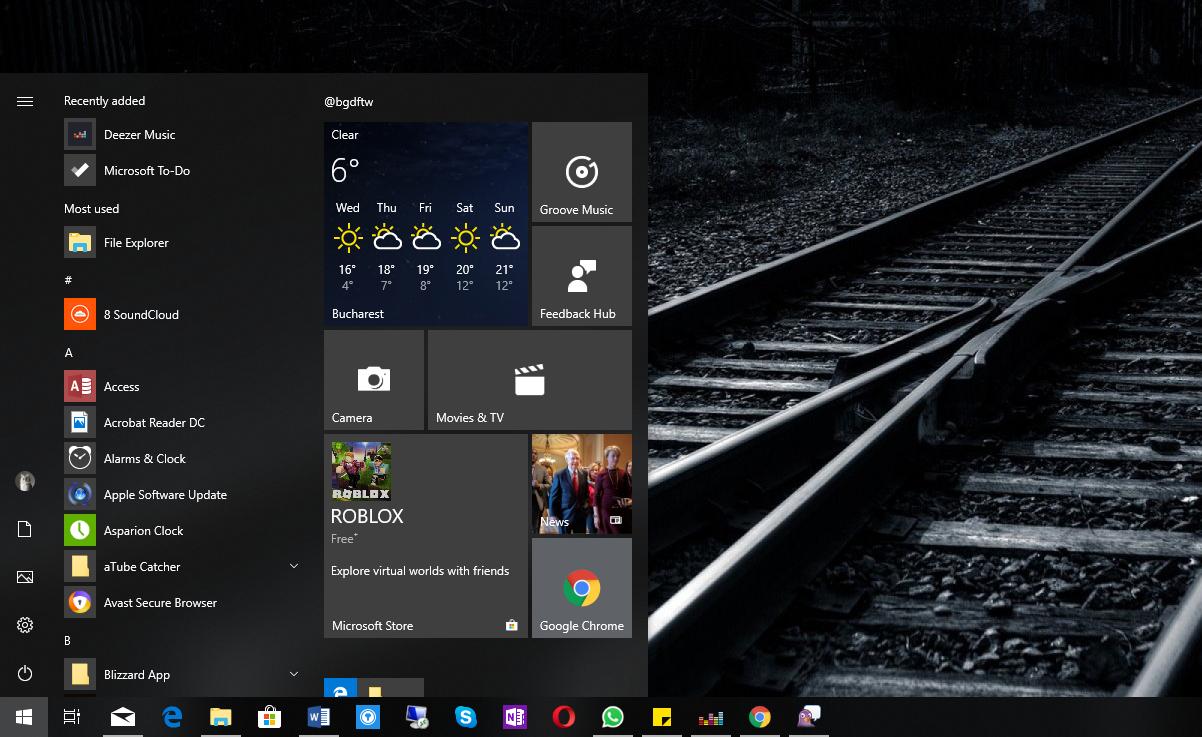Select the Recently added heading

pos(105,101)
